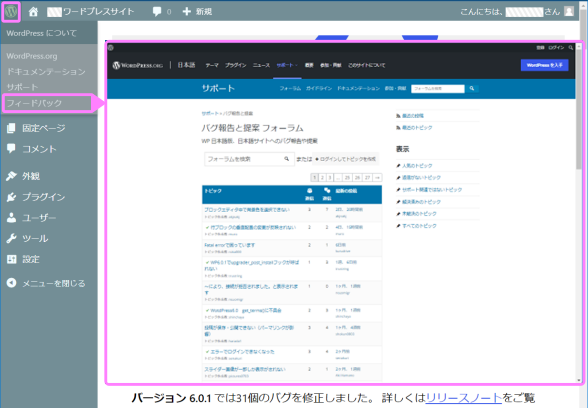Click the pagination next arrow button
This screenshot has width=588, height=408.
pos(377,178)
